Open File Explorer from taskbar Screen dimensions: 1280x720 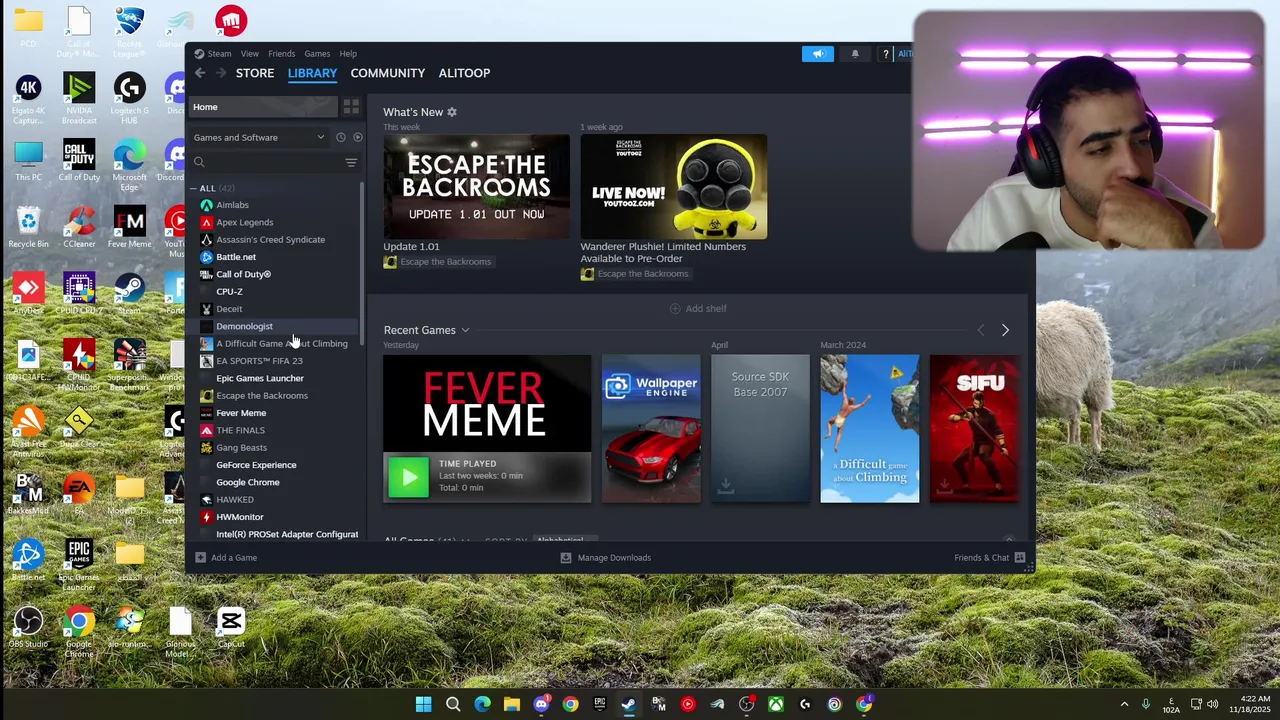point(512,705)
